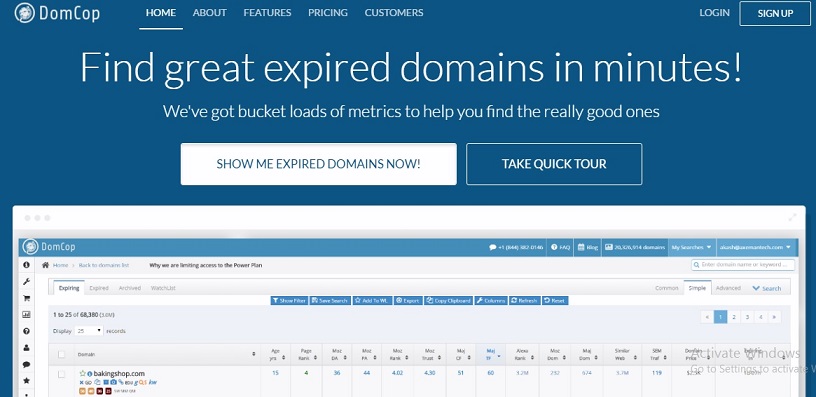
Task: Open the wrench tools icon in the sidebar
Action: 27,281
